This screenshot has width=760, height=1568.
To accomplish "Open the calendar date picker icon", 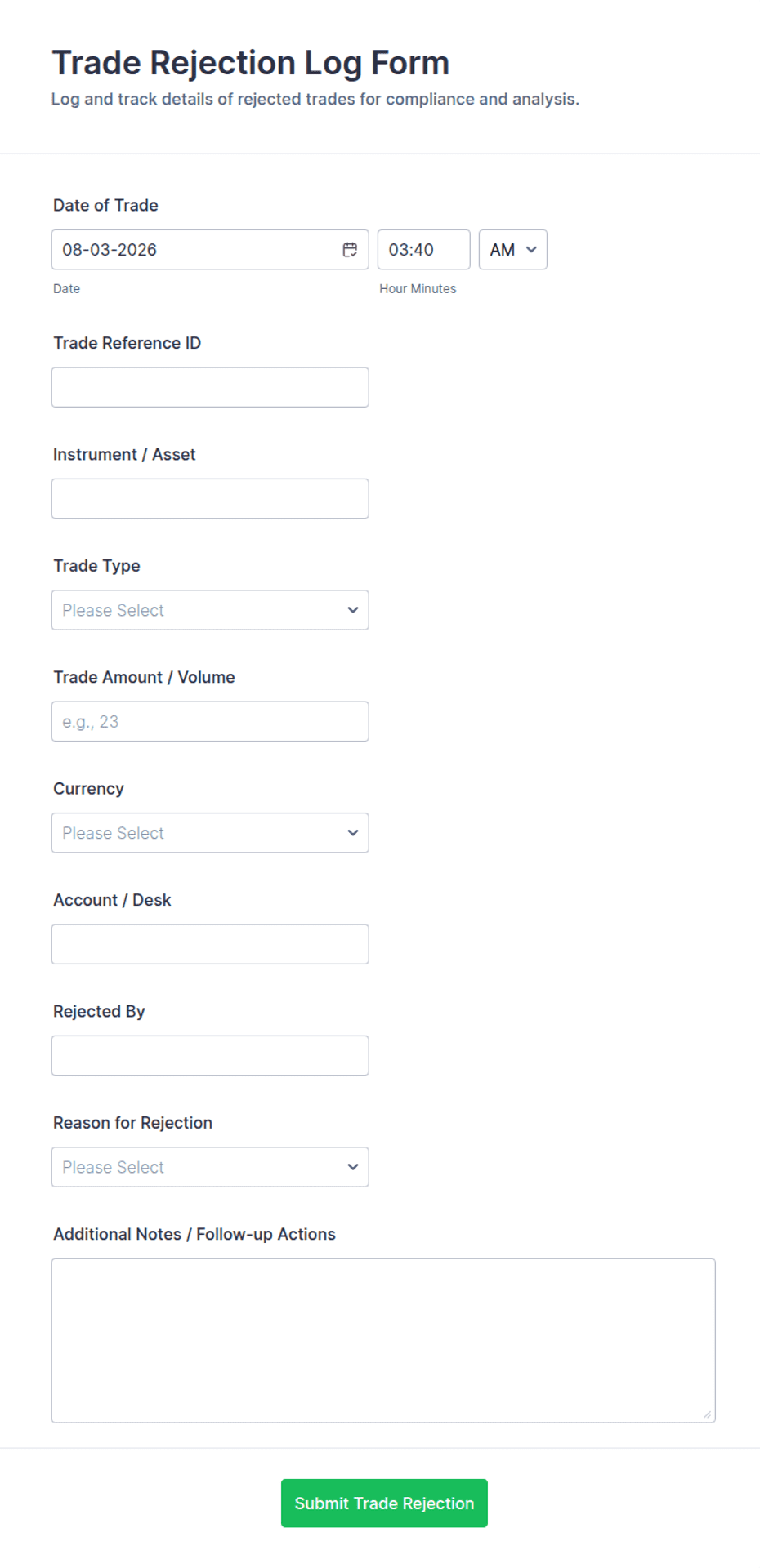I will [350, 250].
